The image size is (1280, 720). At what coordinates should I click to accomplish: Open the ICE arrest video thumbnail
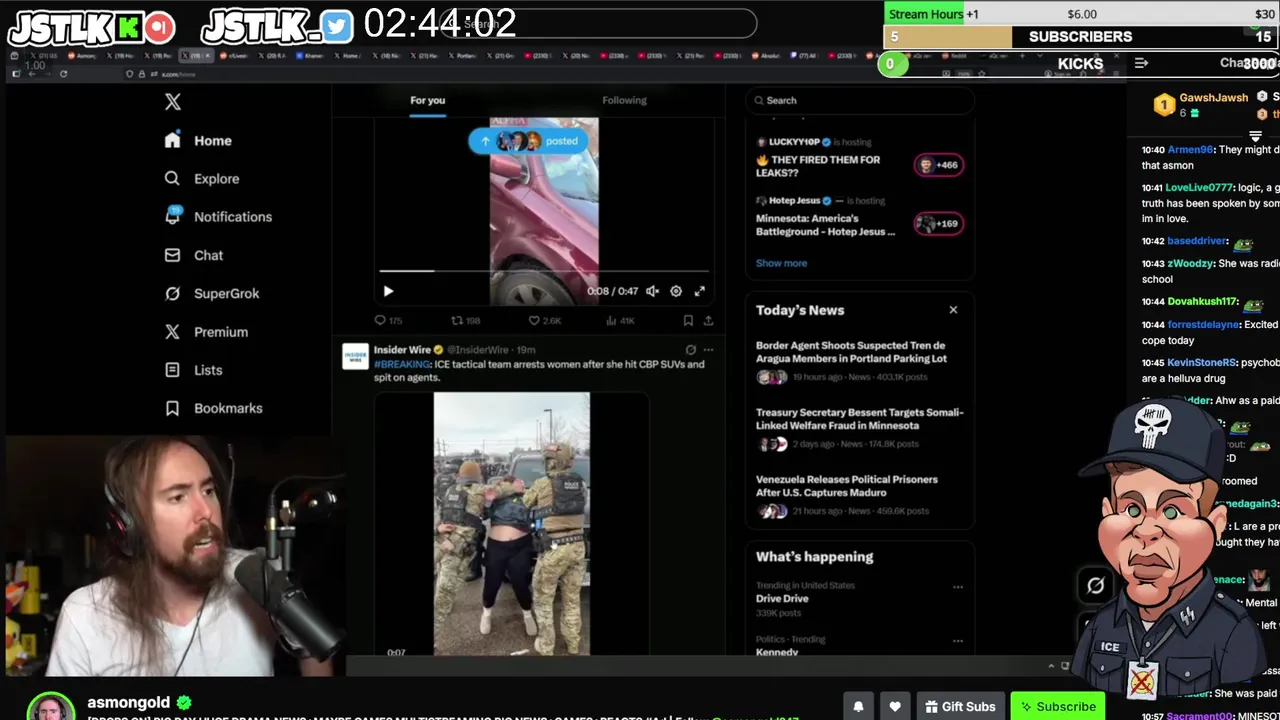tap(511, 523)
